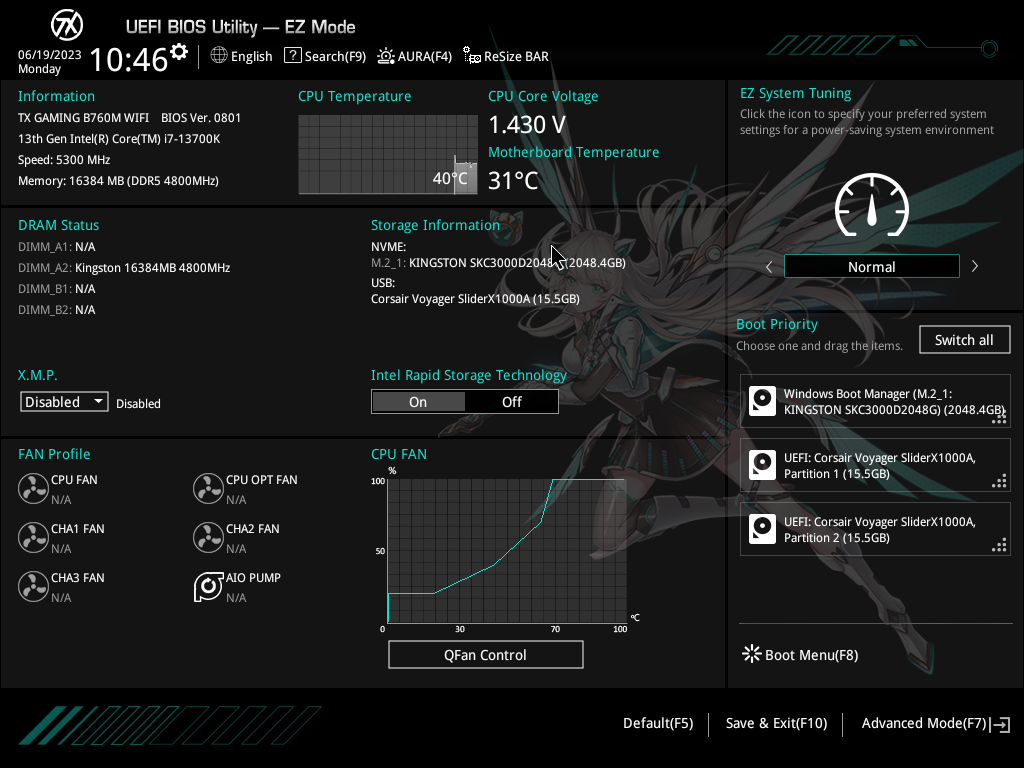Click the EZ System Tuning gauge icon

point(871,208)
